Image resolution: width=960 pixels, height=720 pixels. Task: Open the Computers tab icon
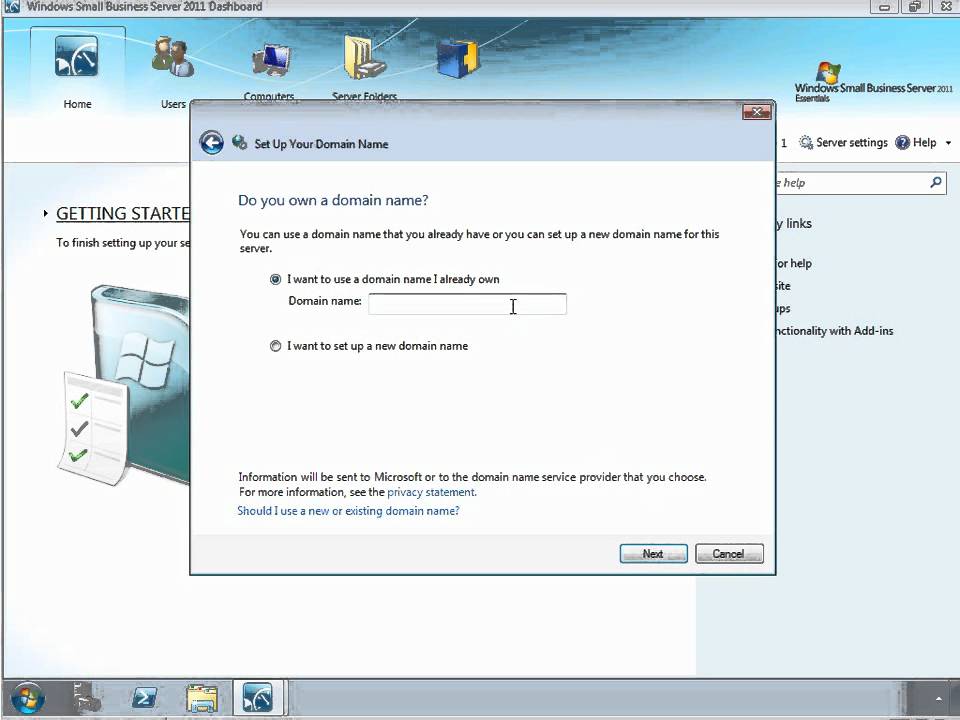click(271, 61)
